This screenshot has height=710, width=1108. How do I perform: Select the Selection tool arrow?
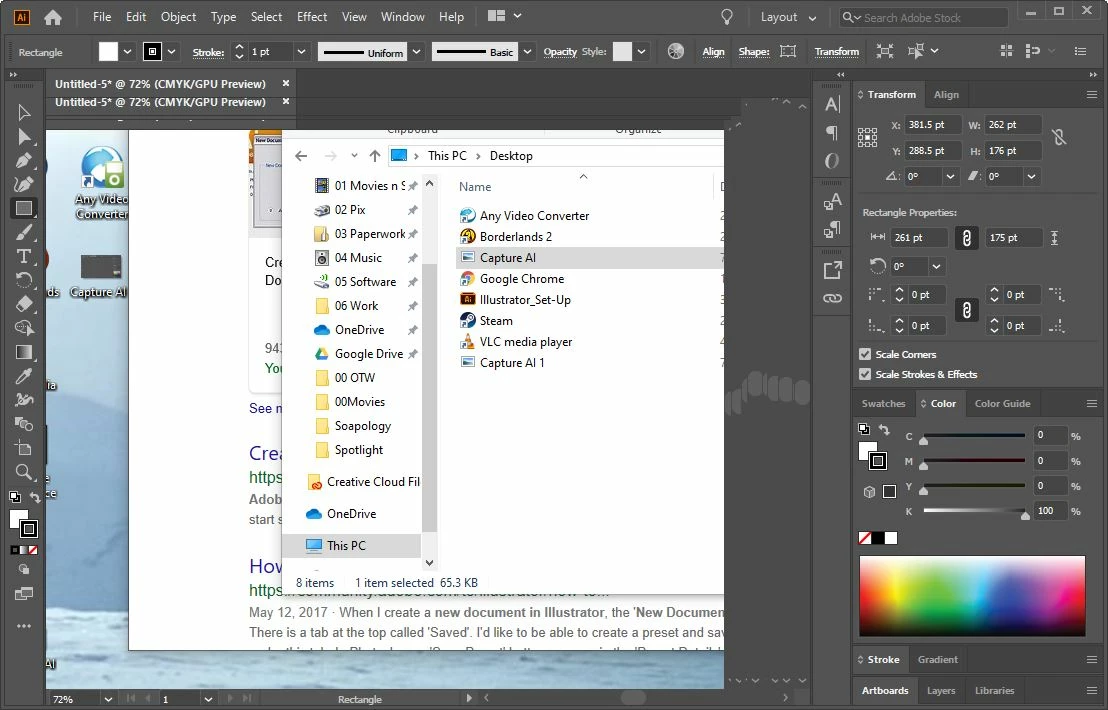coord(23,112)
